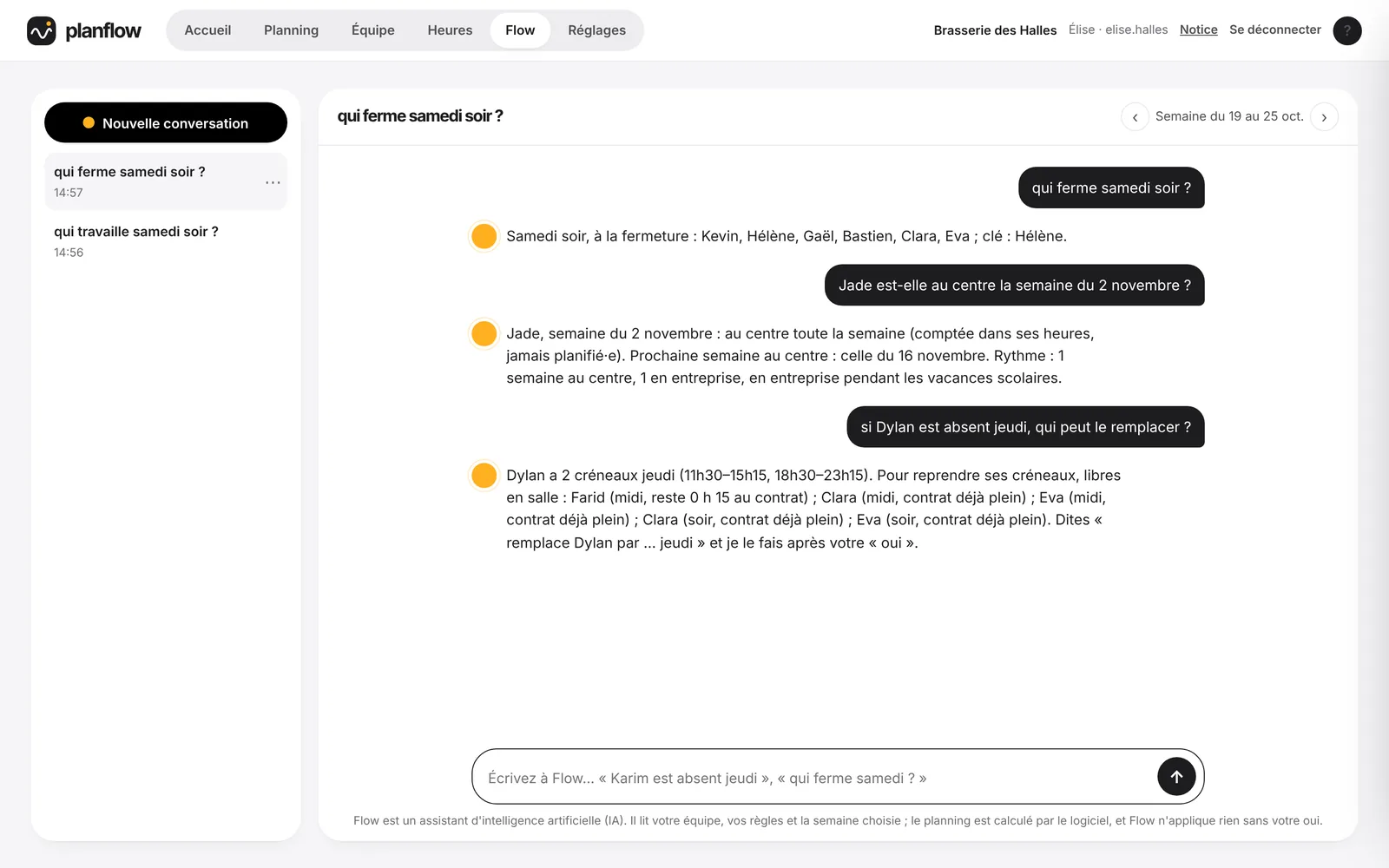This screenshot has height=868, width=1389.
Task: Select conversation 'qui ferme samedi soir ?' in sidebar
Action: tap(166, 181)
